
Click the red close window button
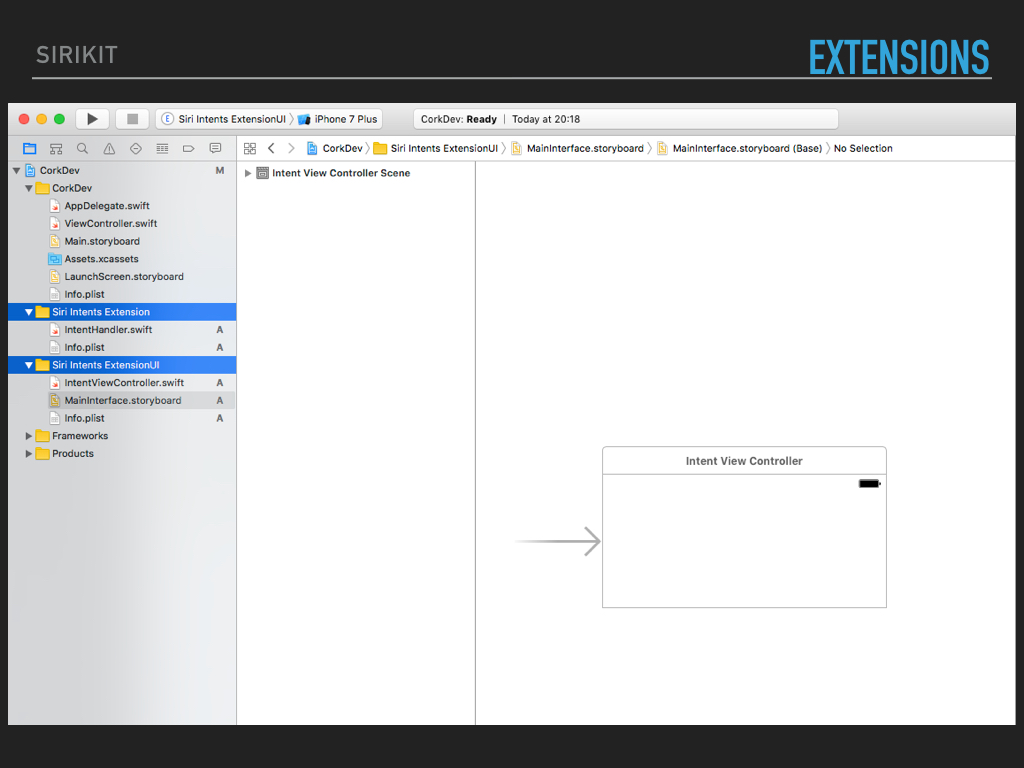point(24,119)
